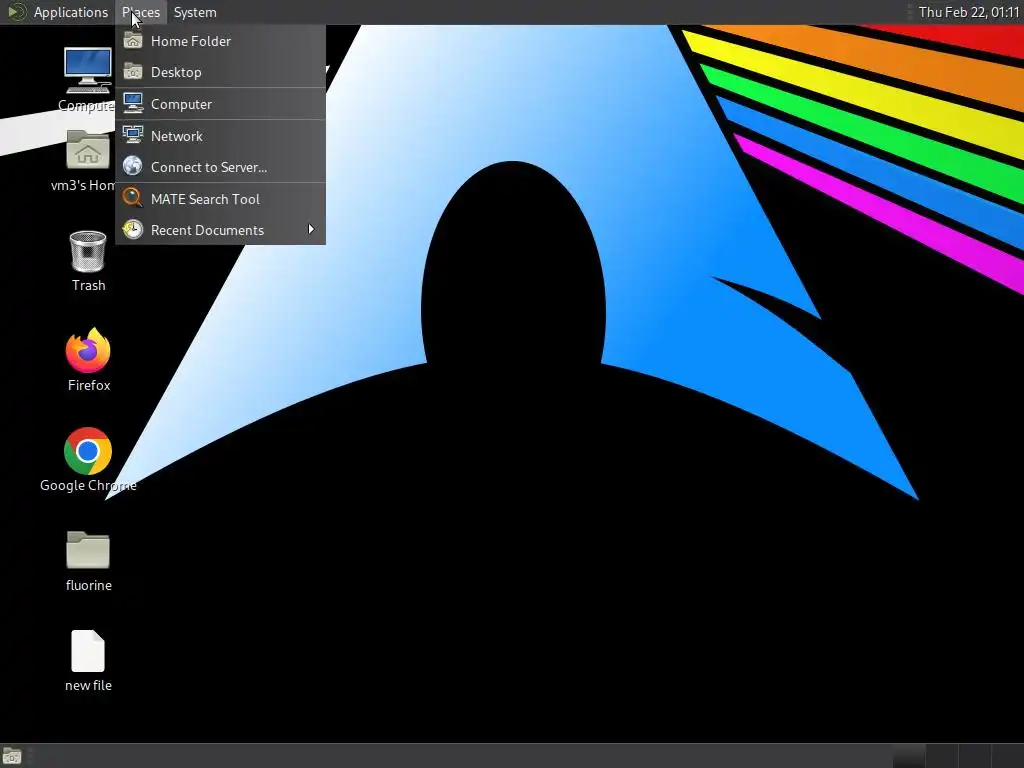Viewport: 1024px width, 768px height.
Task: Select Connect to Server... in the Places menu
Action: pyautogui.click(x=221, y=167)
